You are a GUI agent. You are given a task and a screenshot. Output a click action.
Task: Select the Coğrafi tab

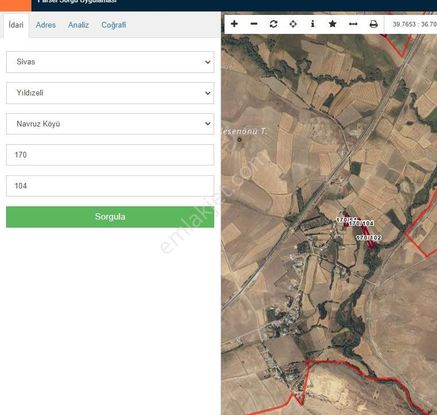point(114,25)
